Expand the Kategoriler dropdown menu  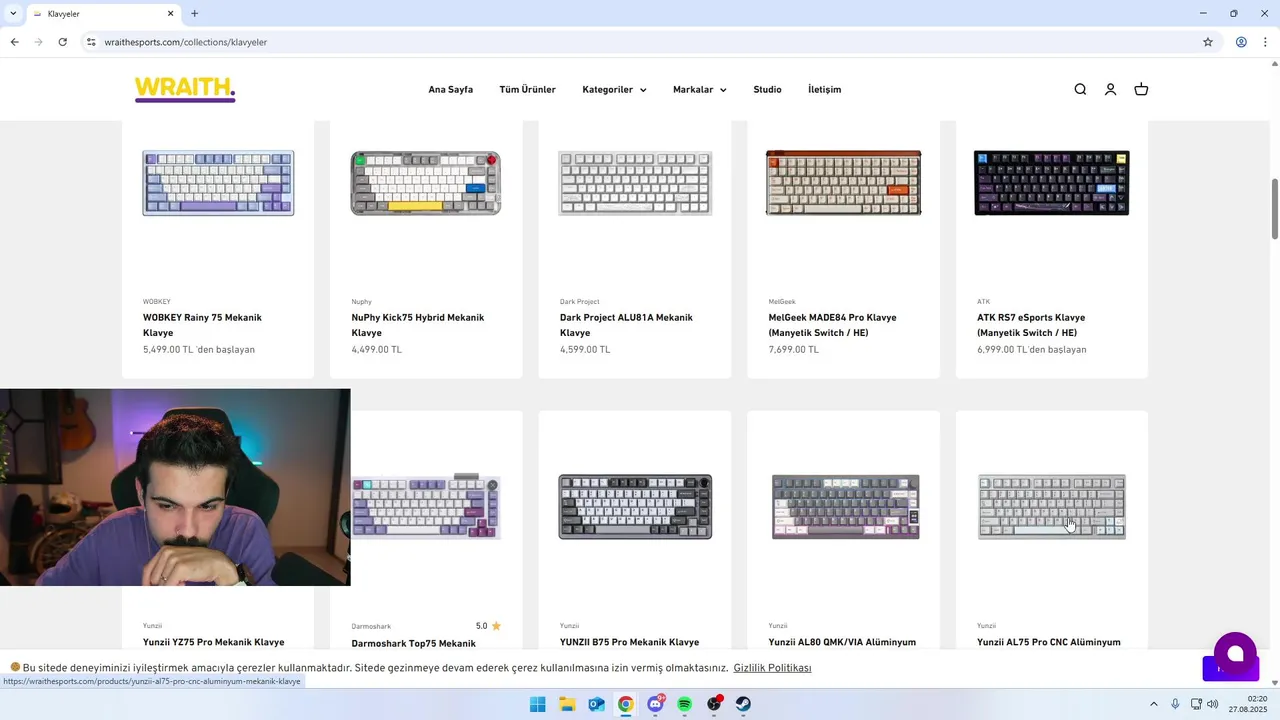(x=614, y=89)
